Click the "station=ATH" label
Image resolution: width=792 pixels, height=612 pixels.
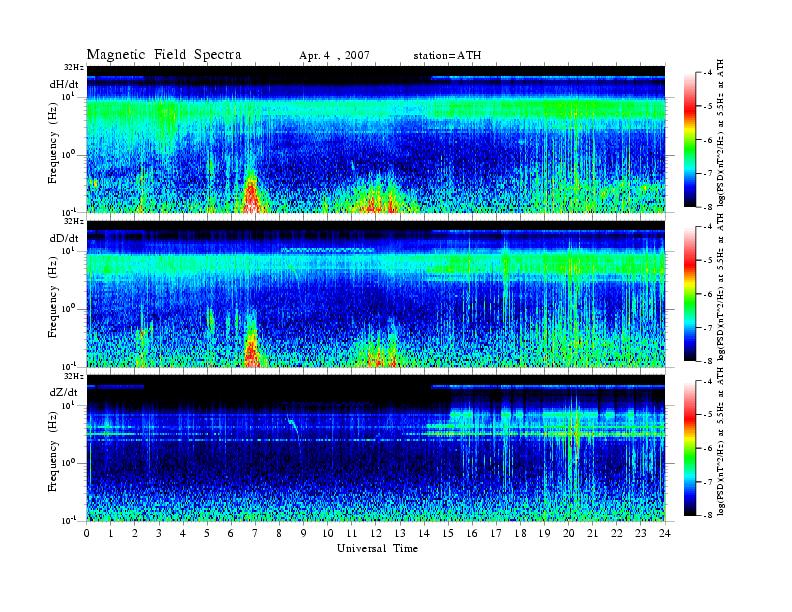point(447,56)
